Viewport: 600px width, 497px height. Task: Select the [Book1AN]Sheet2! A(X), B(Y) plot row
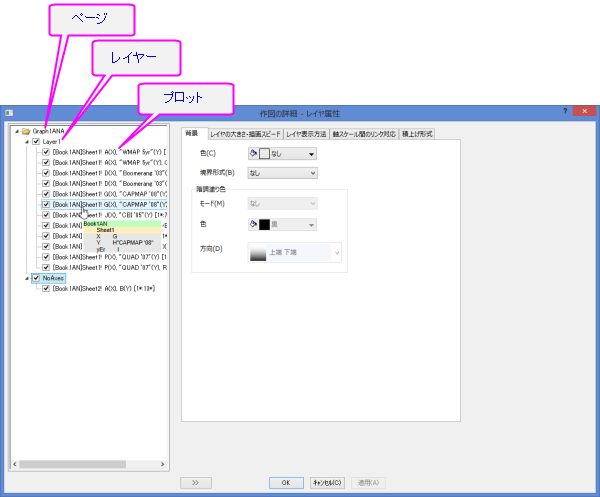click(104, 288)
